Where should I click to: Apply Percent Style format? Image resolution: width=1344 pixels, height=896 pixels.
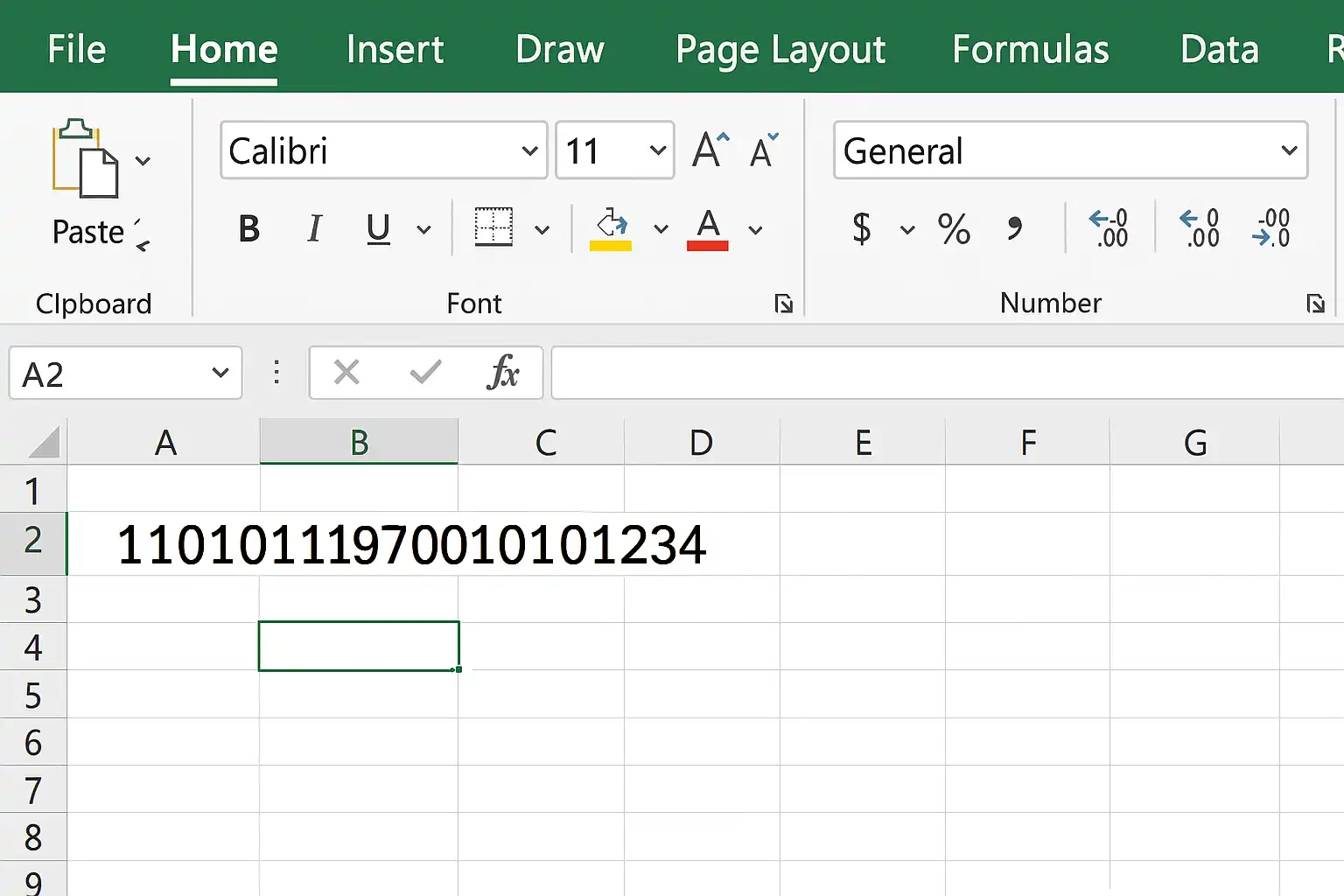(954, 229)
